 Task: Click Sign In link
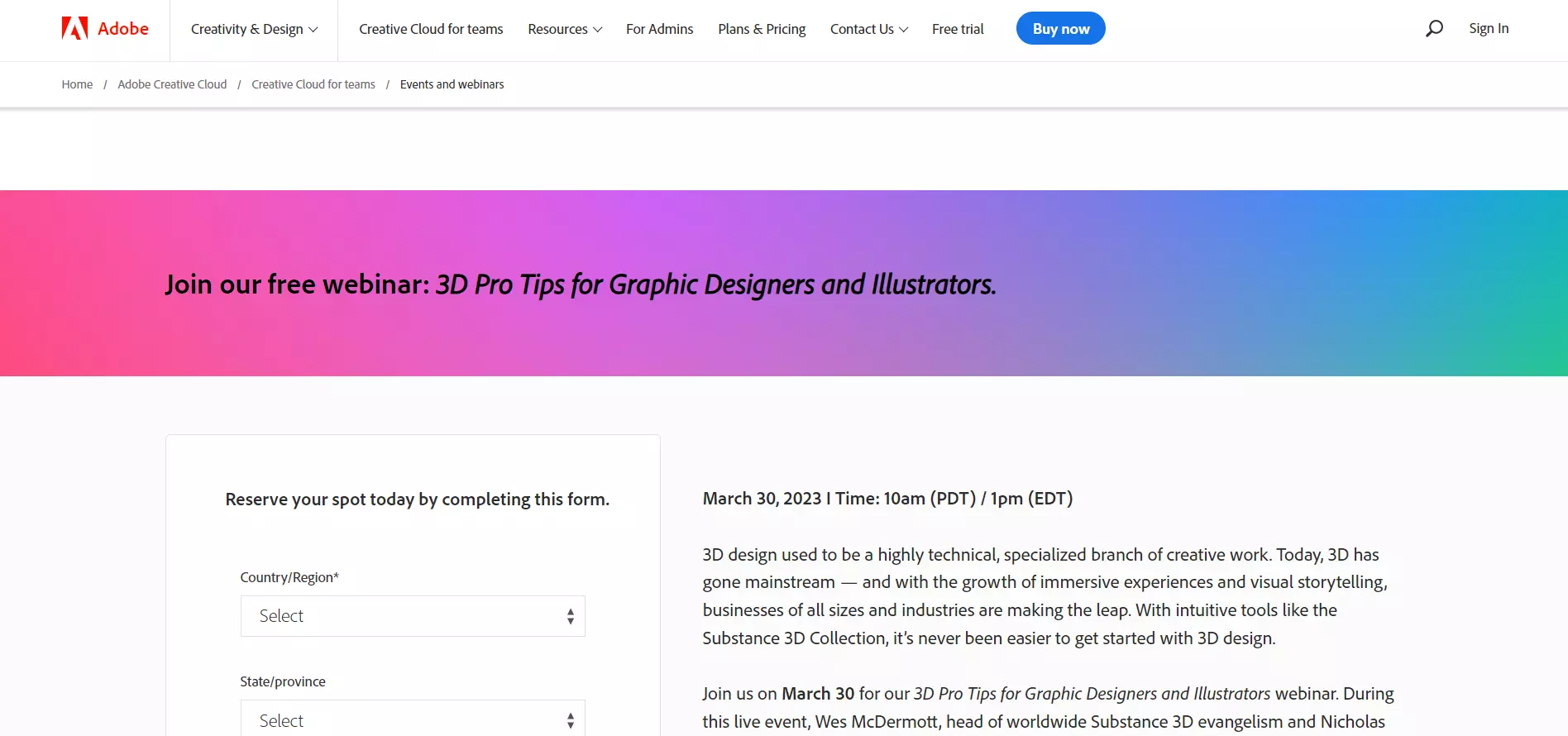point(1489,29)
